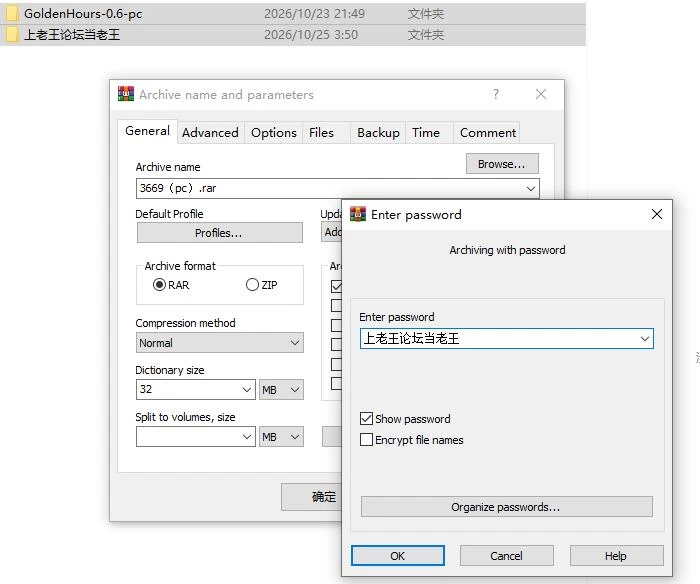Expand the Archive name dropdown arrow
The width and height of the screenshot is (700, 584).
[530, 188]
